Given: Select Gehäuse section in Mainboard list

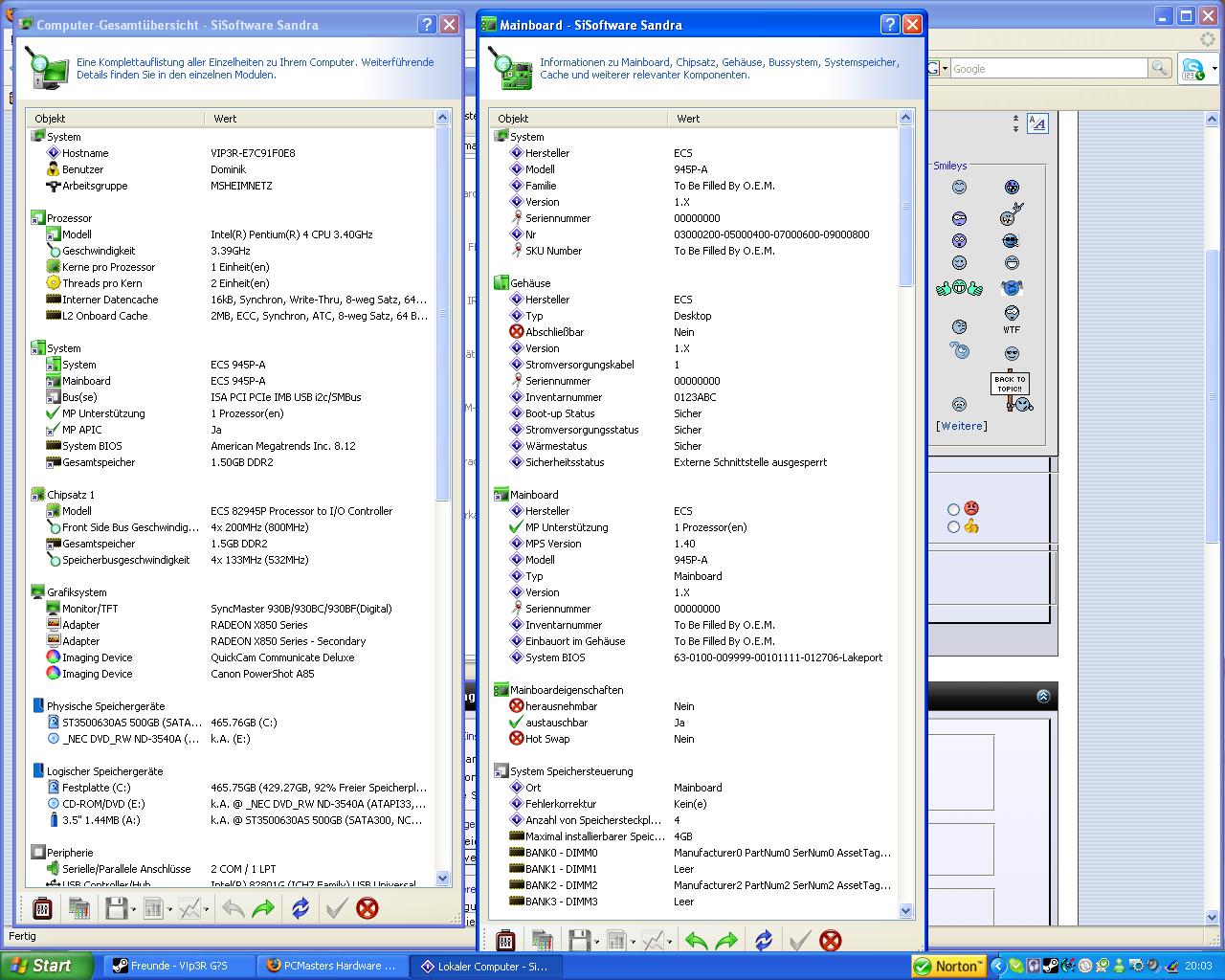Looking at the screenshot, I should (x=530, y=283).
